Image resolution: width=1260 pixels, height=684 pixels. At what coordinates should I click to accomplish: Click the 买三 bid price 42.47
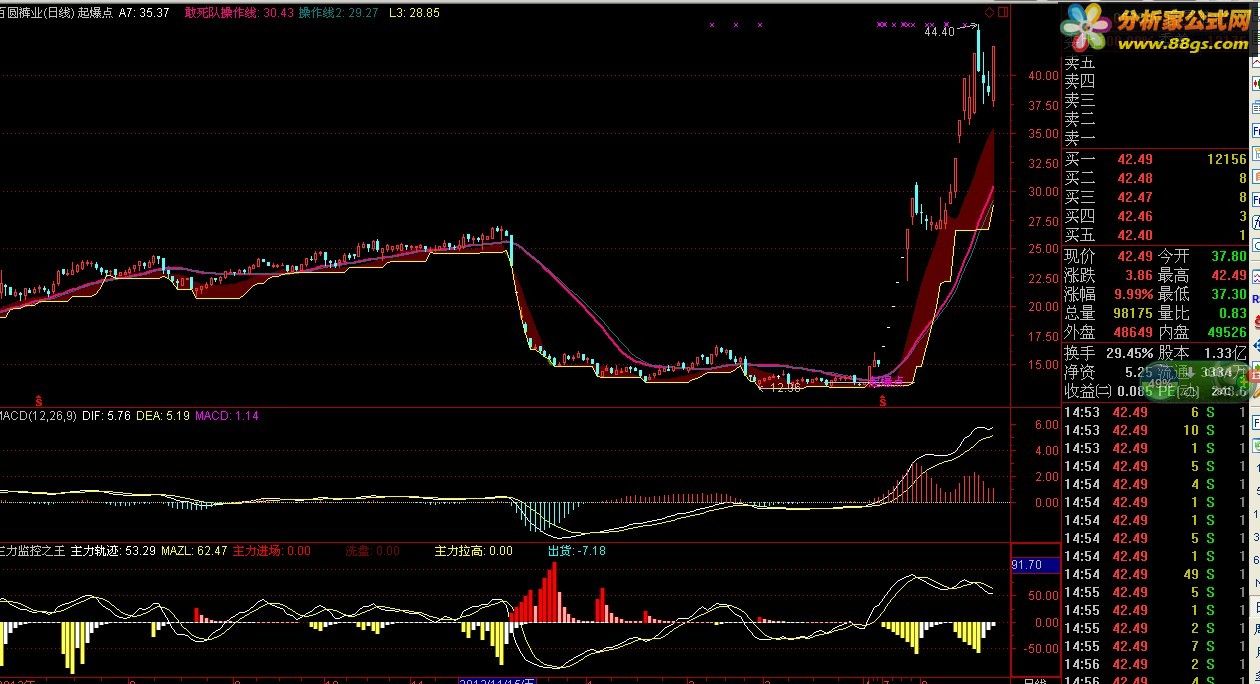point(1135,197)
